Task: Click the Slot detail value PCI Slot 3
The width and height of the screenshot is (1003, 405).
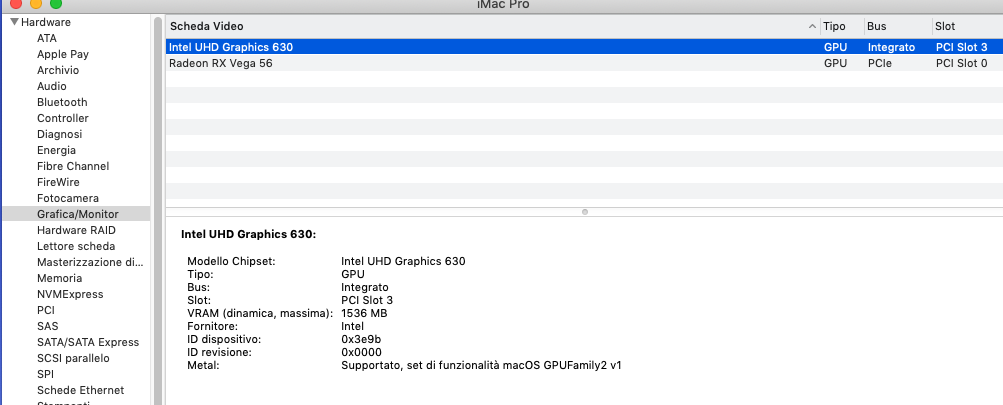Action: (367, 300)
